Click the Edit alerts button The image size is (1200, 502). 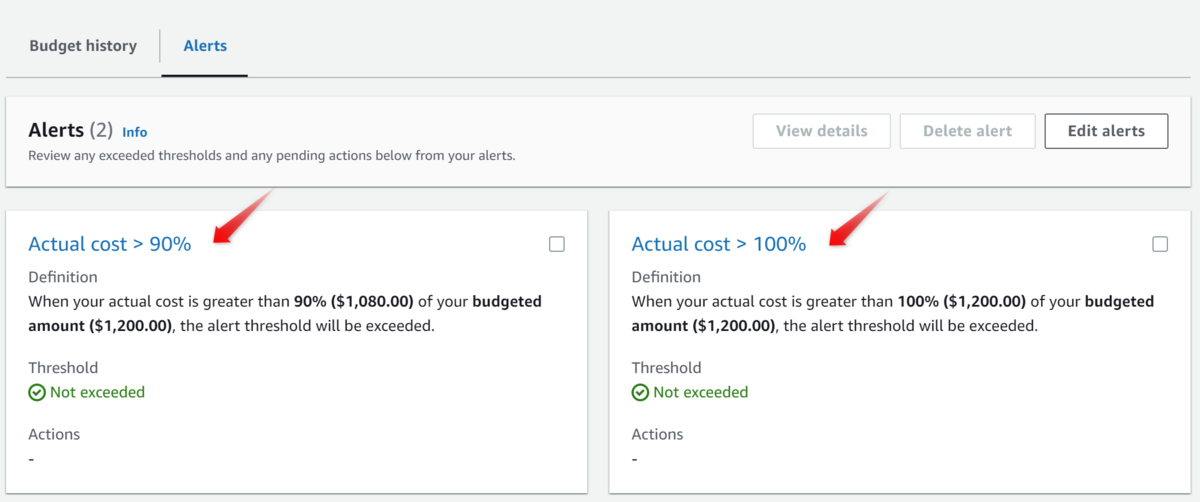(x=1106, y=131)
